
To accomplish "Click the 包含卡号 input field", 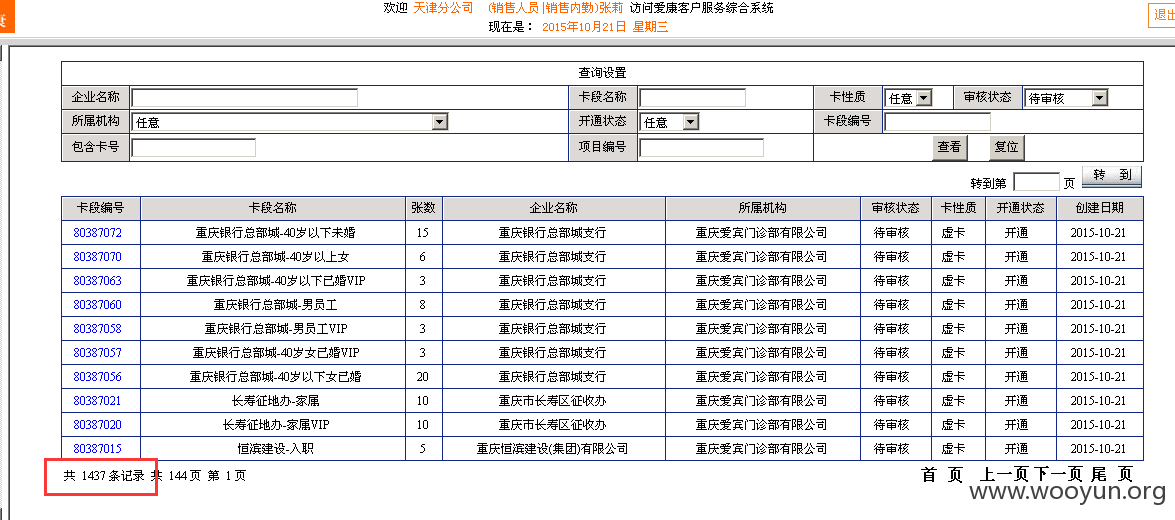I will [193, 148].
